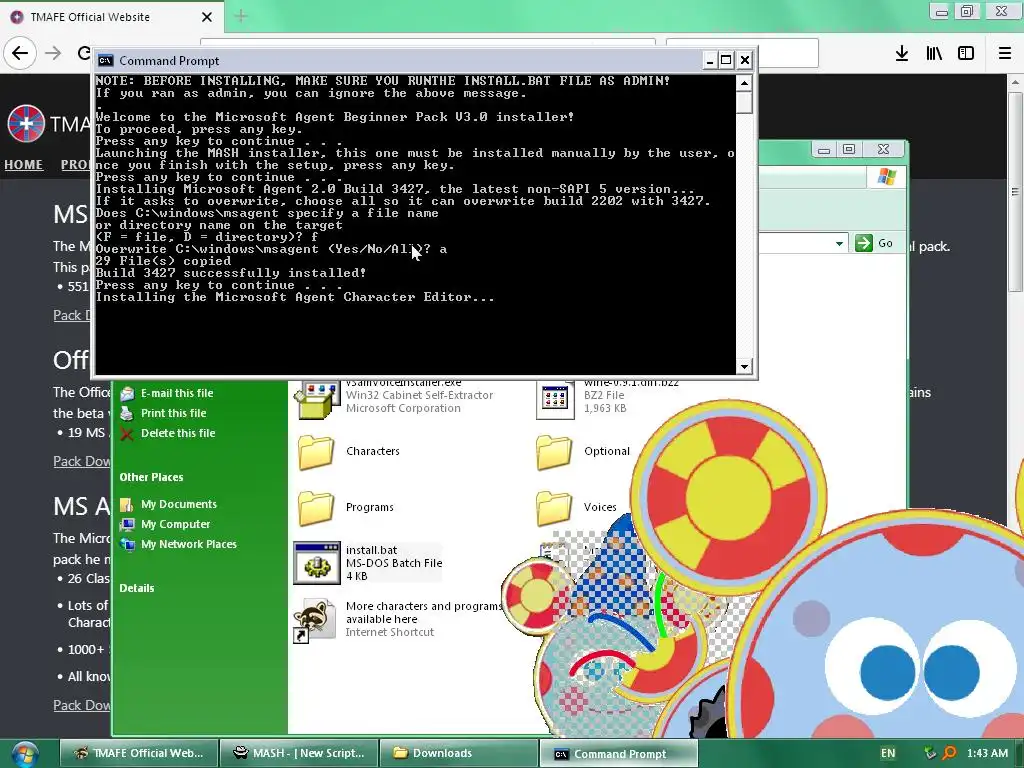Viewport: 1024px width, 768px height.
Task: Click 'More characters and programs' shortcut text
Action: click(423, 613)
